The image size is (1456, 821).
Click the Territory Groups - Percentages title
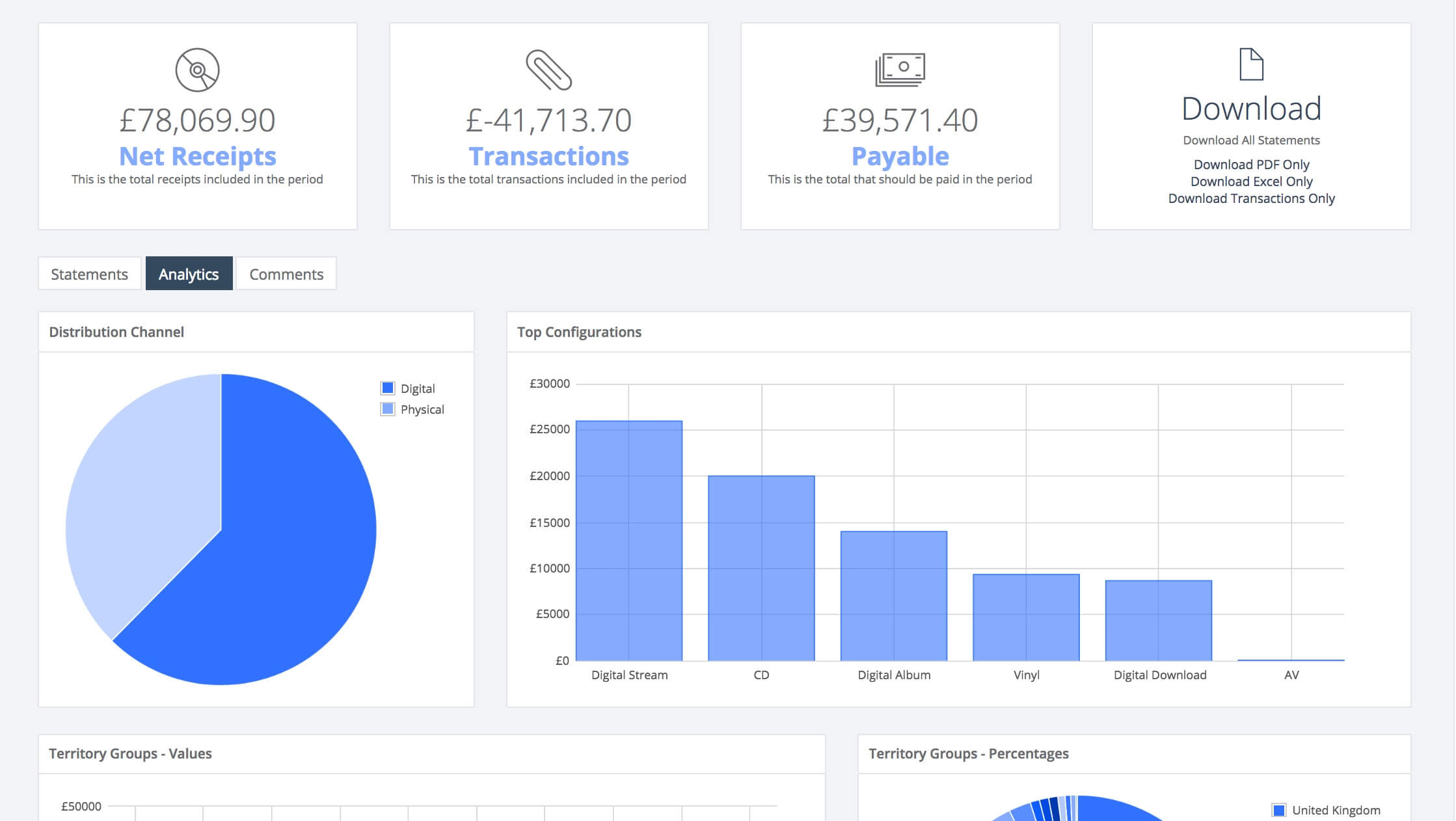pos(969,753)
